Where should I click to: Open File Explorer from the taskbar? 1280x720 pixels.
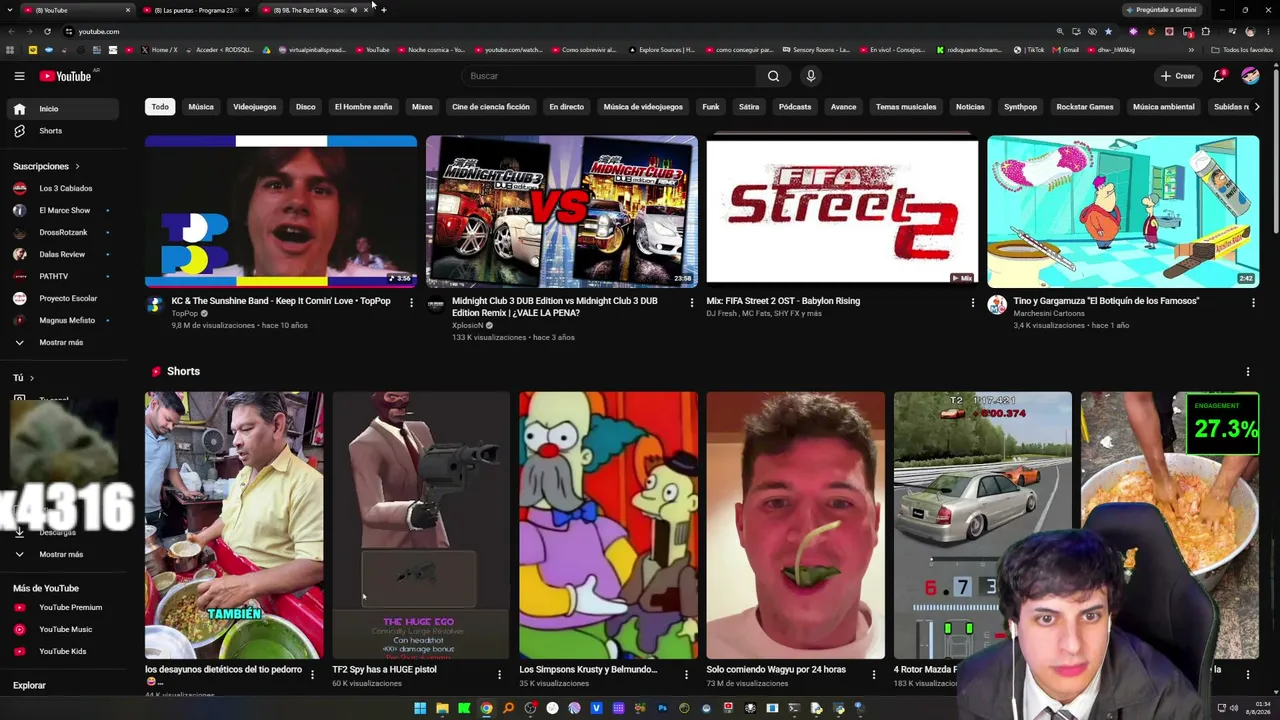click(x=442, y=709)
